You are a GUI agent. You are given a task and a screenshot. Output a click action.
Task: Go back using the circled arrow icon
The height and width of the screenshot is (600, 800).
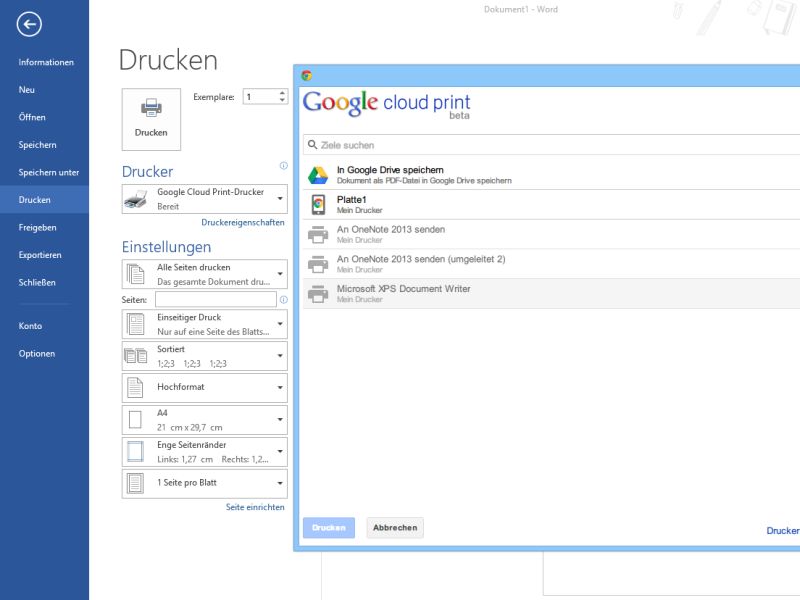(29, 23)
